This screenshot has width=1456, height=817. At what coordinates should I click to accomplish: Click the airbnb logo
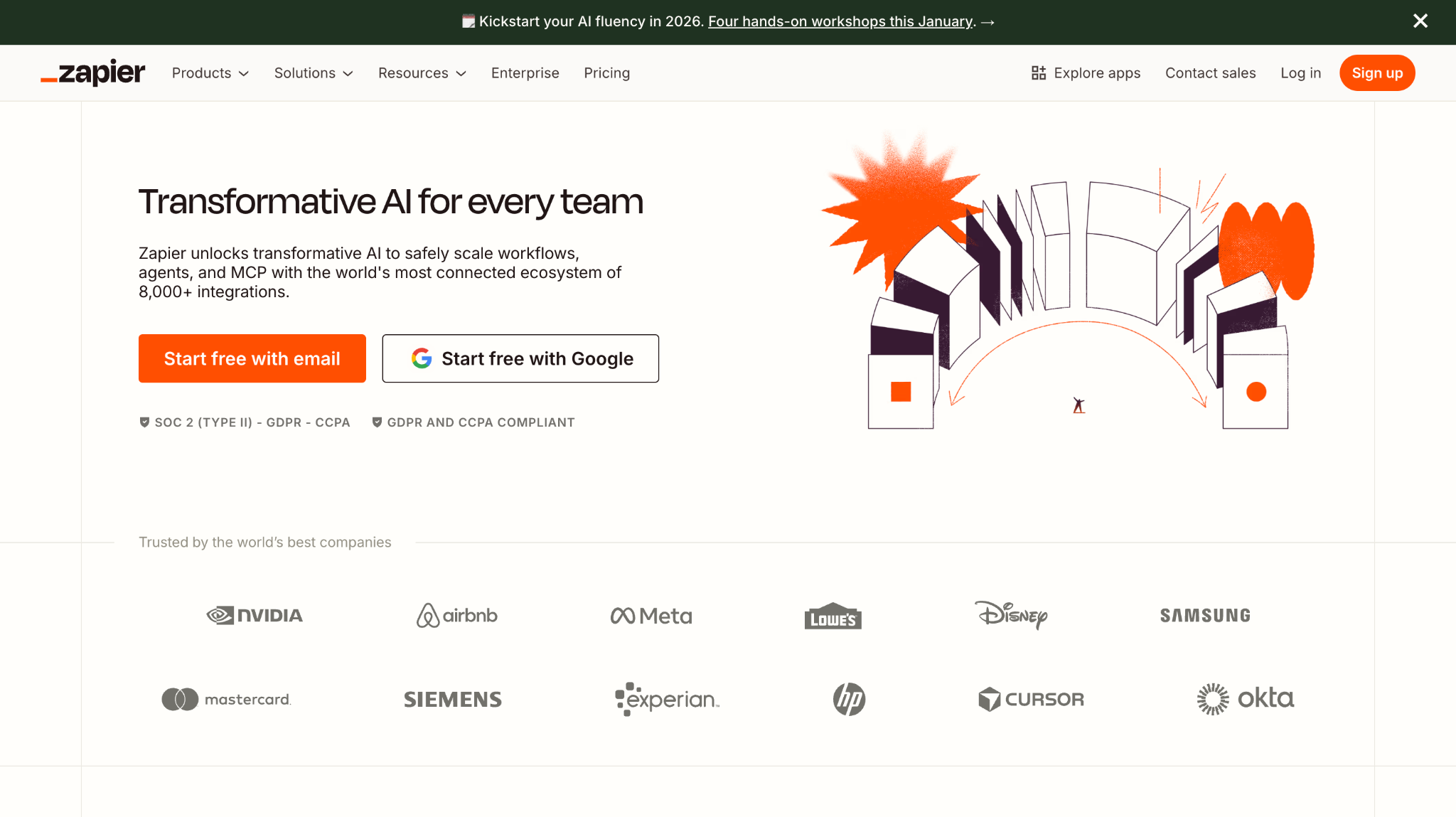(x=457, y=615)
